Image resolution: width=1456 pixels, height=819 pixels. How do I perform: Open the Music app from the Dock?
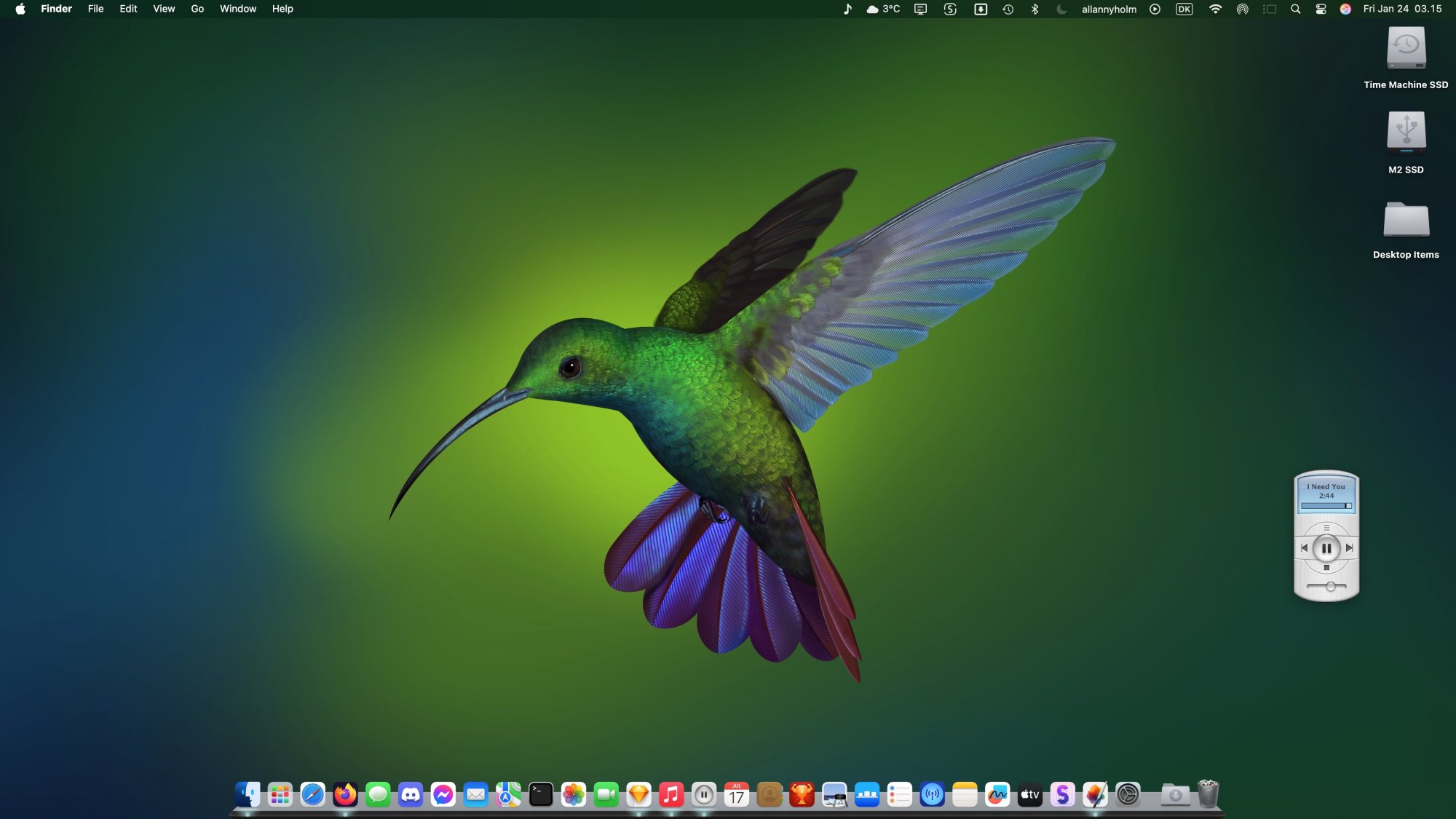(x=670, y=795)
